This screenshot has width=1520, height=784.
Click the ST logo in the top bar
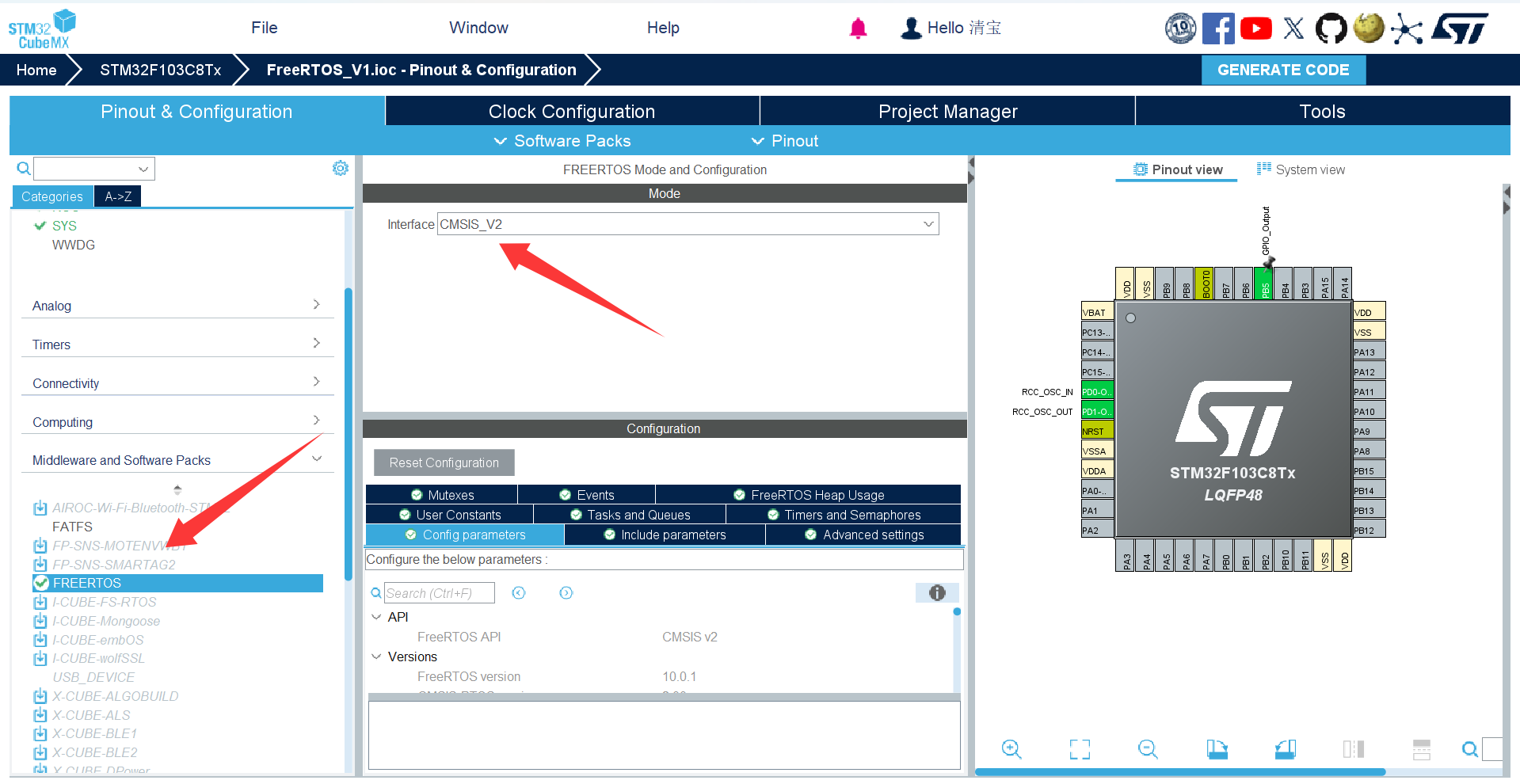coord(1461,29)
